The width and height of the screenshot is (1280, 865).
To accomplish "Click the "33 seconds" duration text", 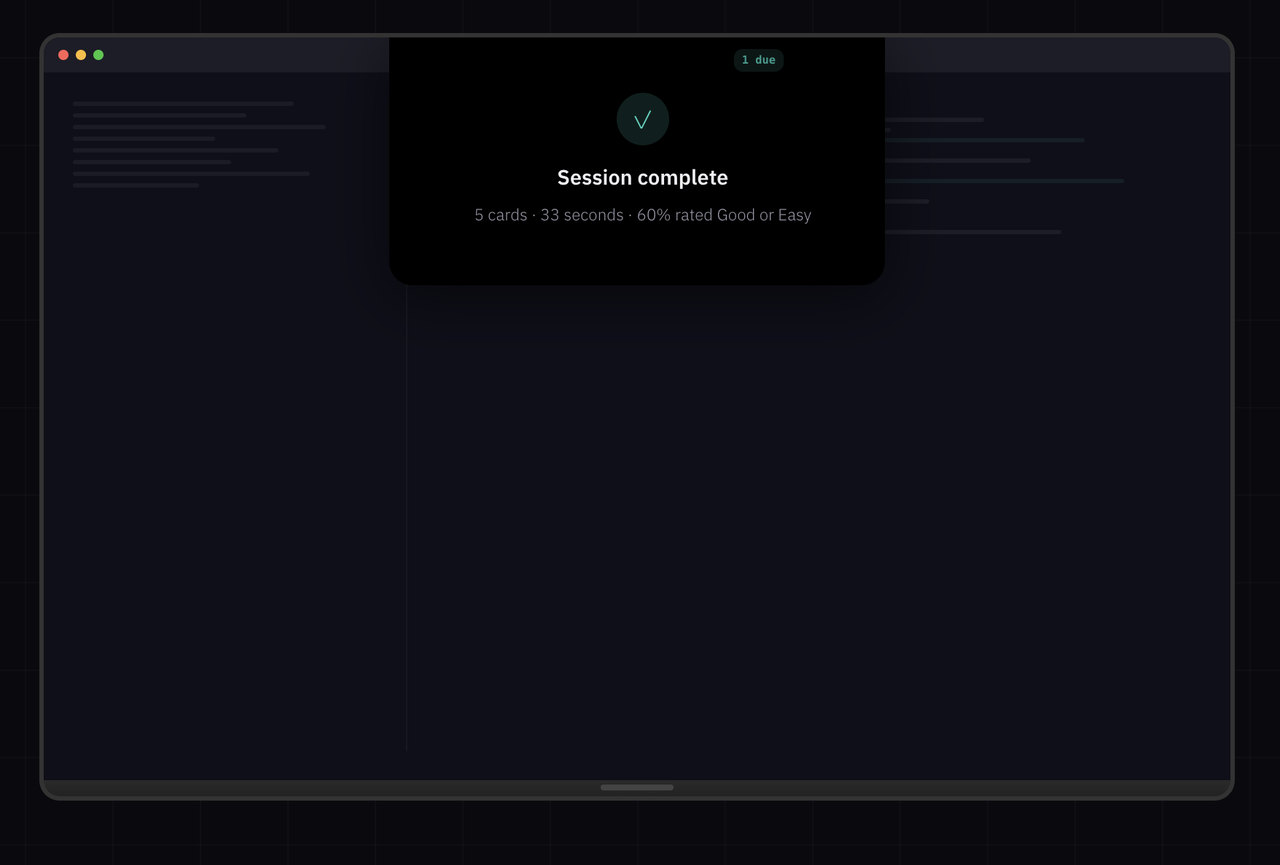I will 582,215.
